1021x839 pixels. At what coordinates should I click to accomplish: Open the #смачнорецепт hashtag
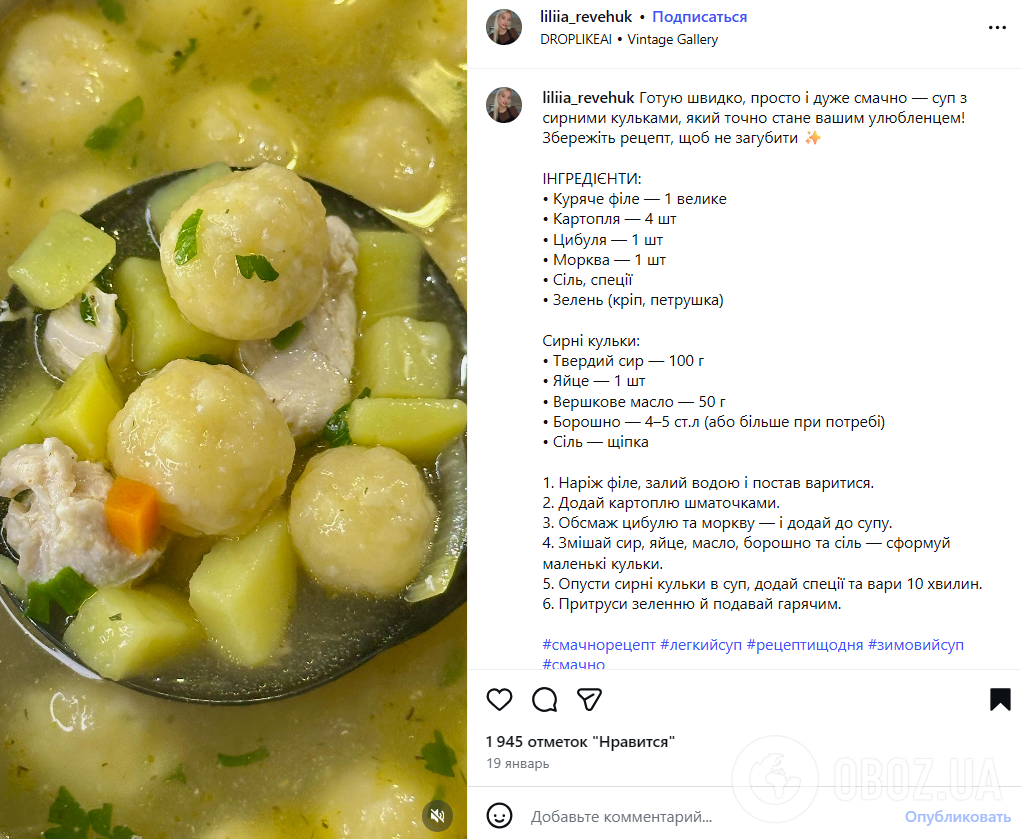coord(599,645)
